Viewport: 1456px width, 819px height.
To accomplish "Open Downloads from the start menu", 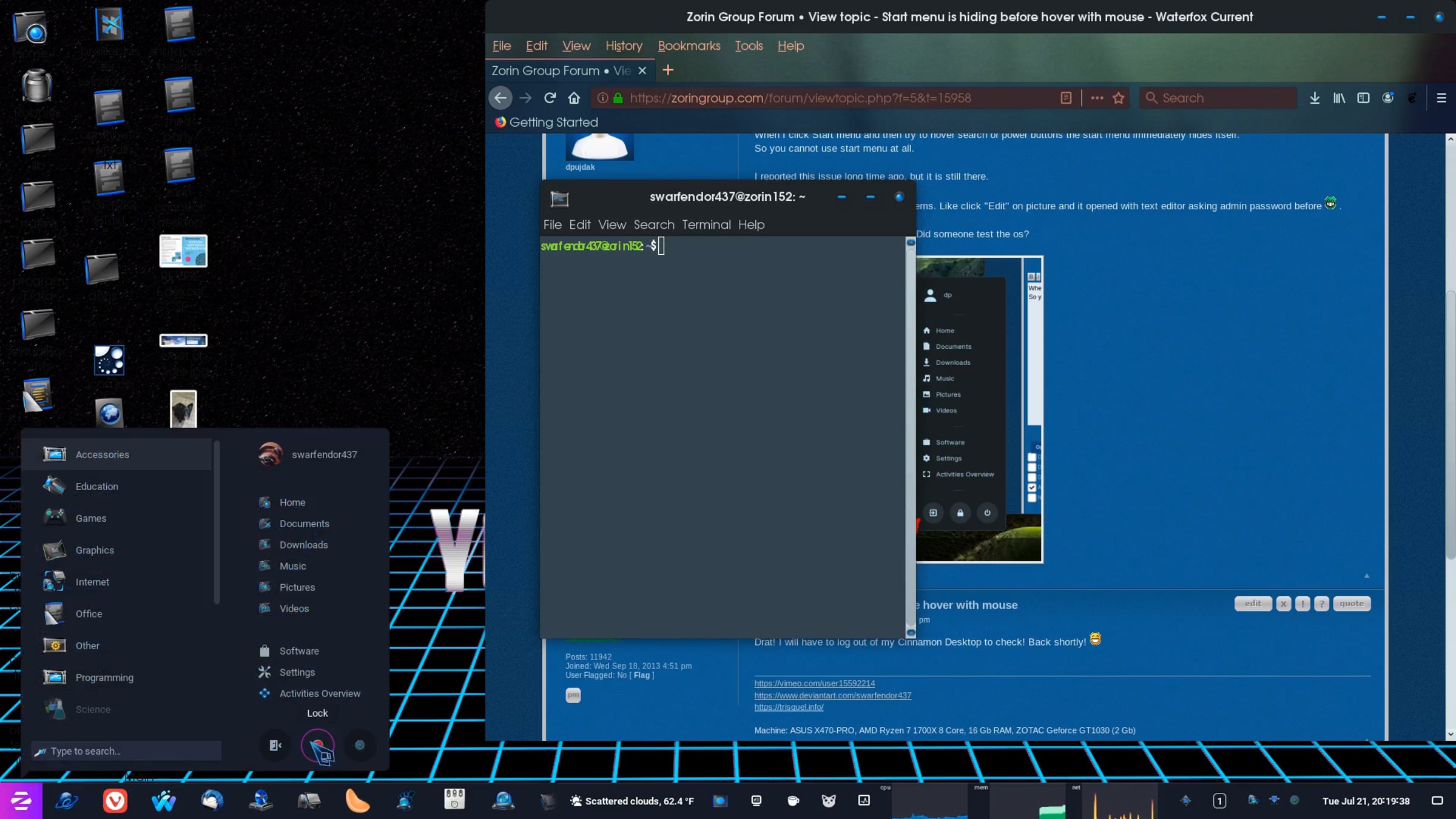I will click(x=304, y=545).
